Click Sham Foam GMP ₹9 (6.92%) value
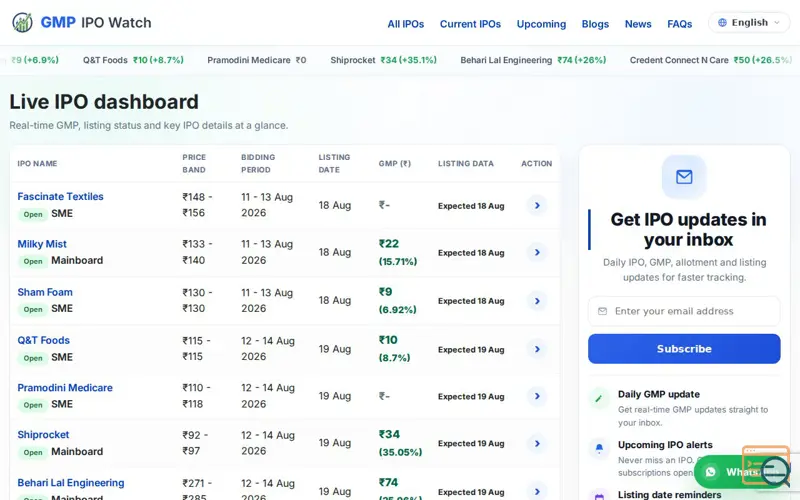Image resolution: width=800 pixels, height=500 pixels. (397, 301)
